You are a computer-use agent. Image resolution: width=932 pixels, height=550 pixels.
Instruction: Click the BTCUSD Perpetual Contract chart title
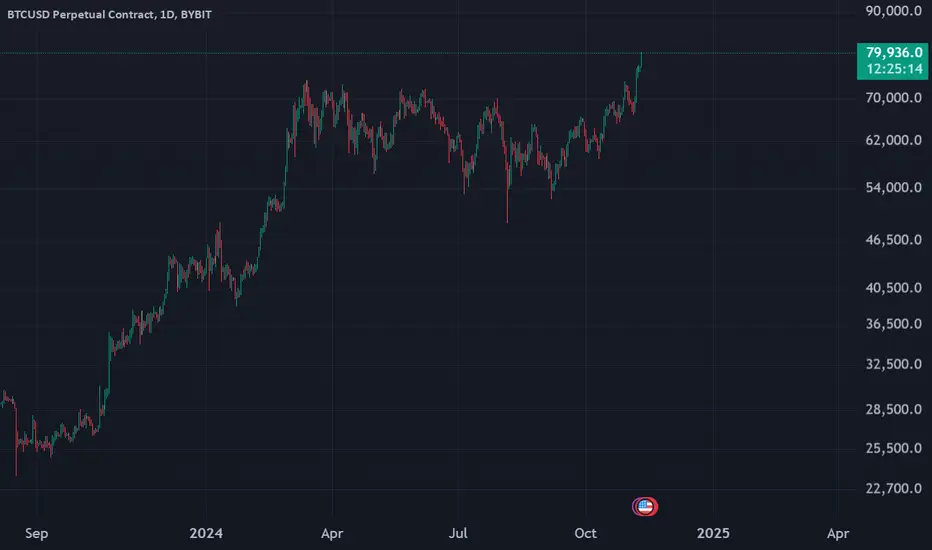[109, 14]
